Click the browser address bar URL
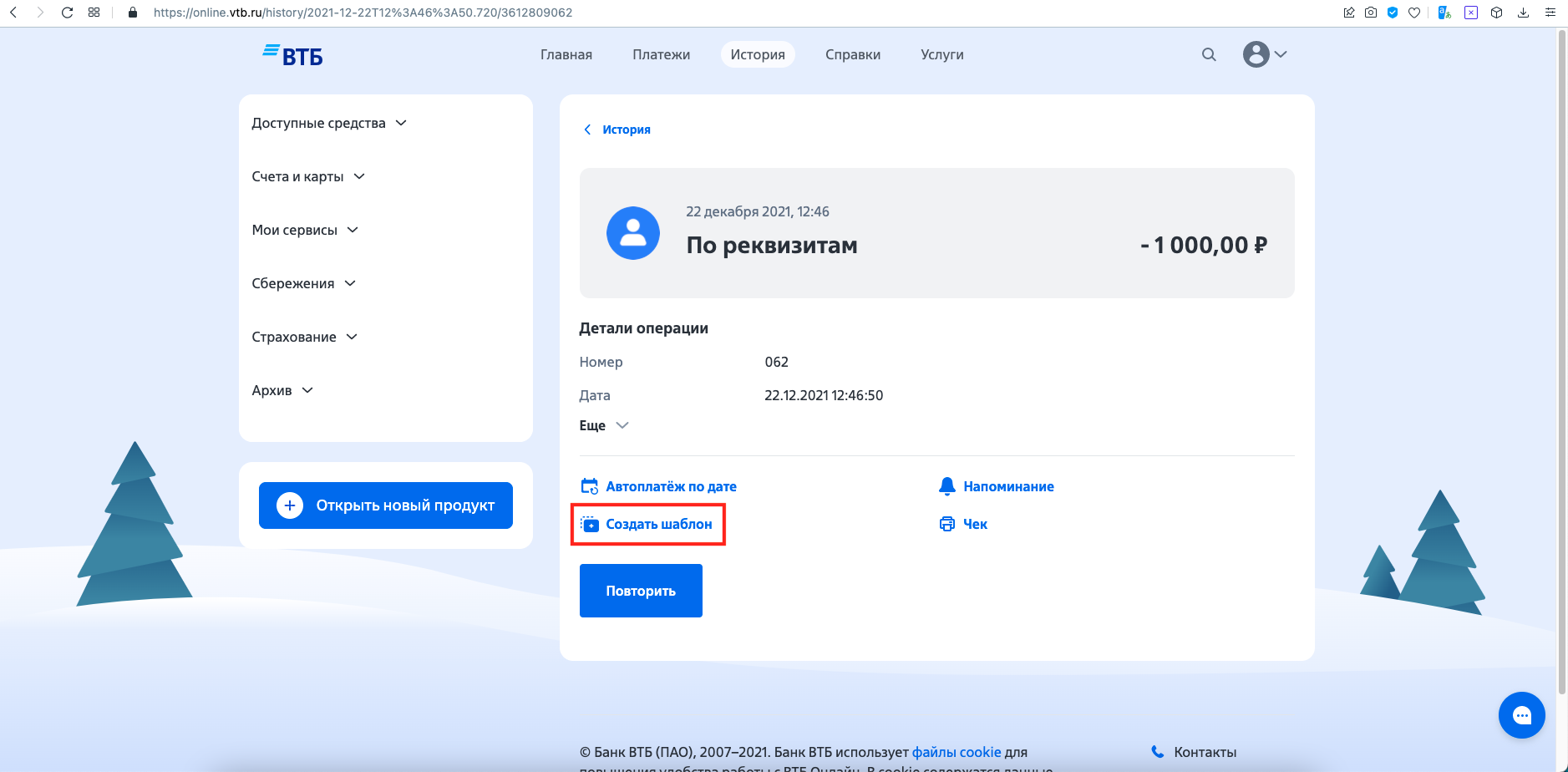The height and width of the screenshot is (772, 1568). 363,13
